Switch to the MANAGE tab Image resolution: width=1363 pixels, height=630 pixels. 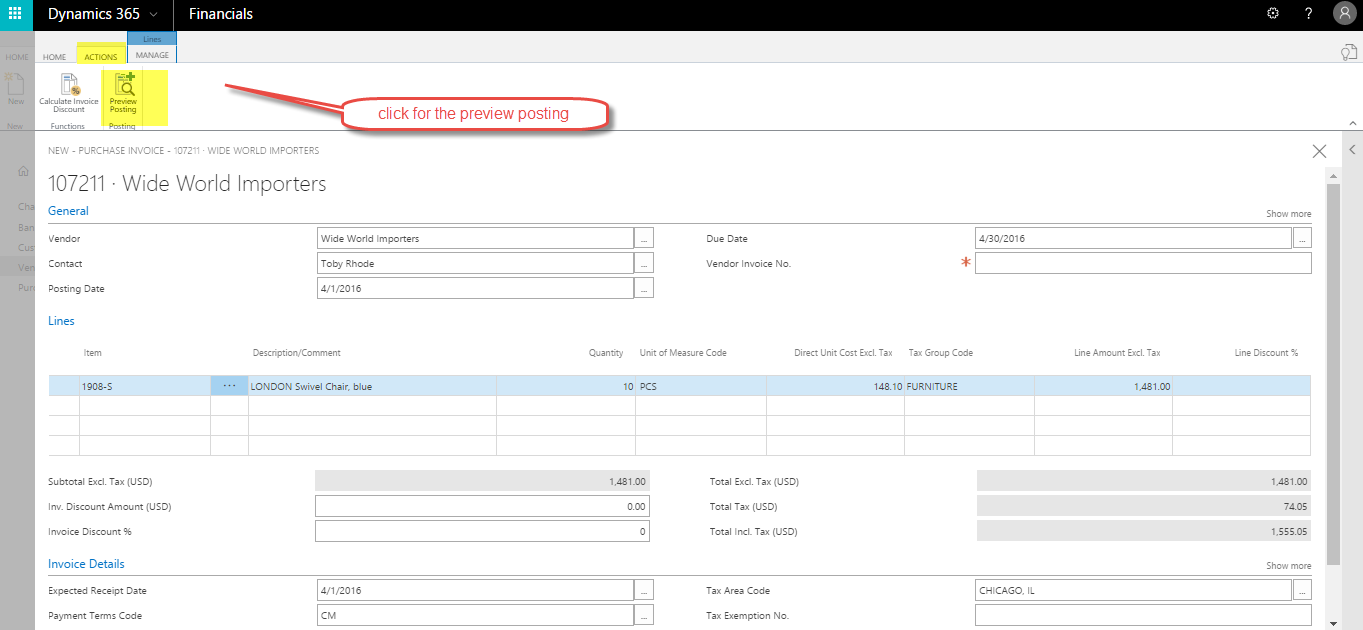tap(152, 55)
